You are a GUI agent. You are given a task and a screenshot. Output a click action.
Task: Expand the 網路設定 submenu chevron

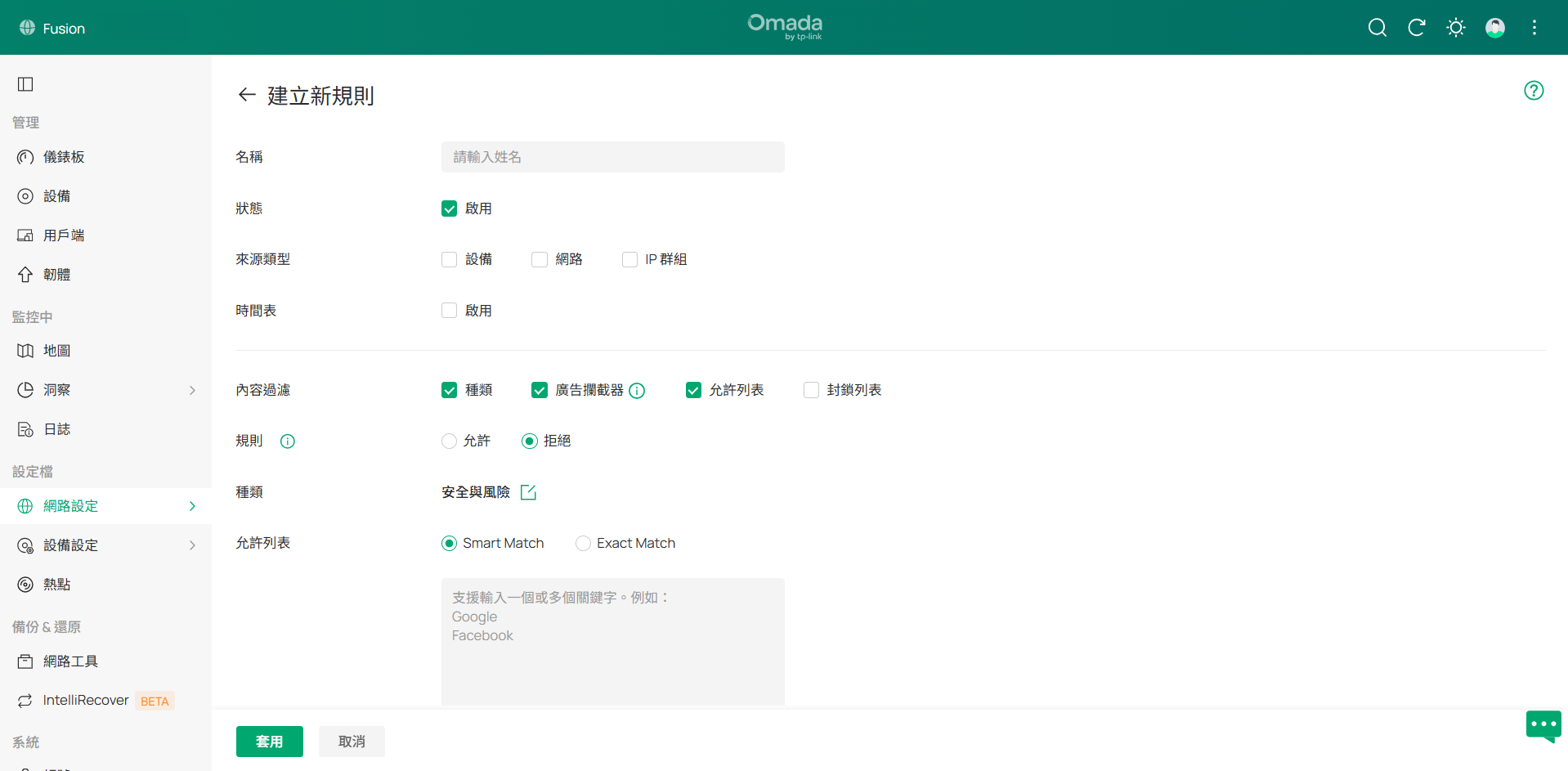click(x=192, y=506)
